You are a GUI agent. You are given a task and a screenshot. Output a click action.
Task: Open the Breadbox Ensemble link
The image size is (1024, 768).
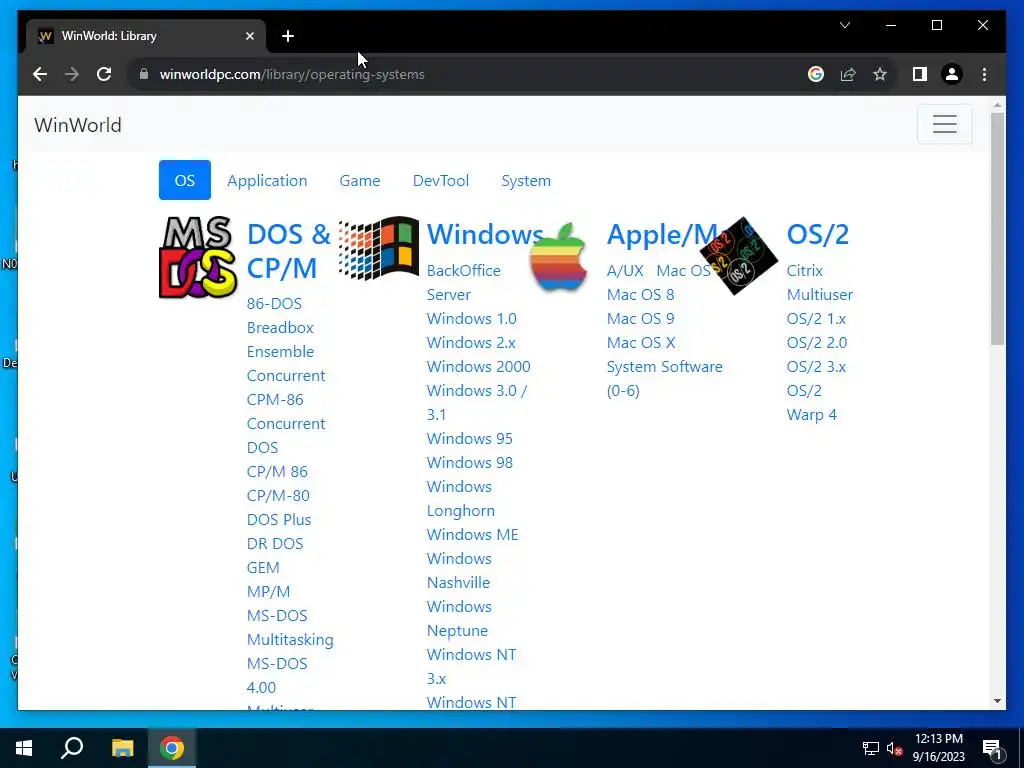[x=280, y=340]
